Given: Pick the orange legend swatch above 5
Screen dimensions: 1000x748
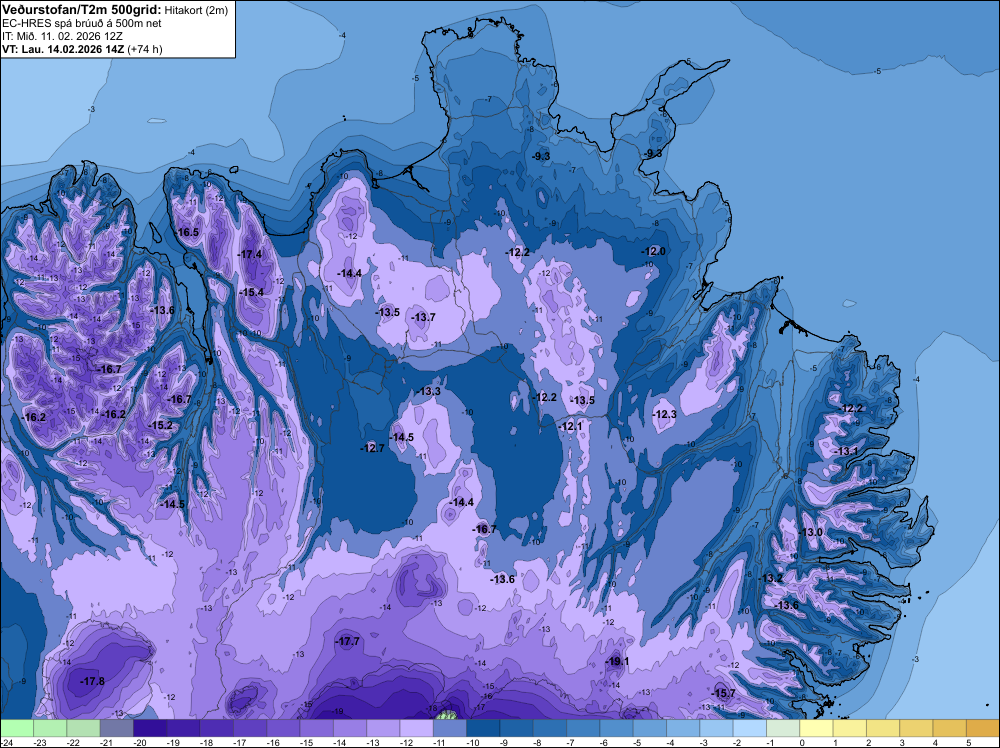Looking at the screenshot, I should click(983, 728).
